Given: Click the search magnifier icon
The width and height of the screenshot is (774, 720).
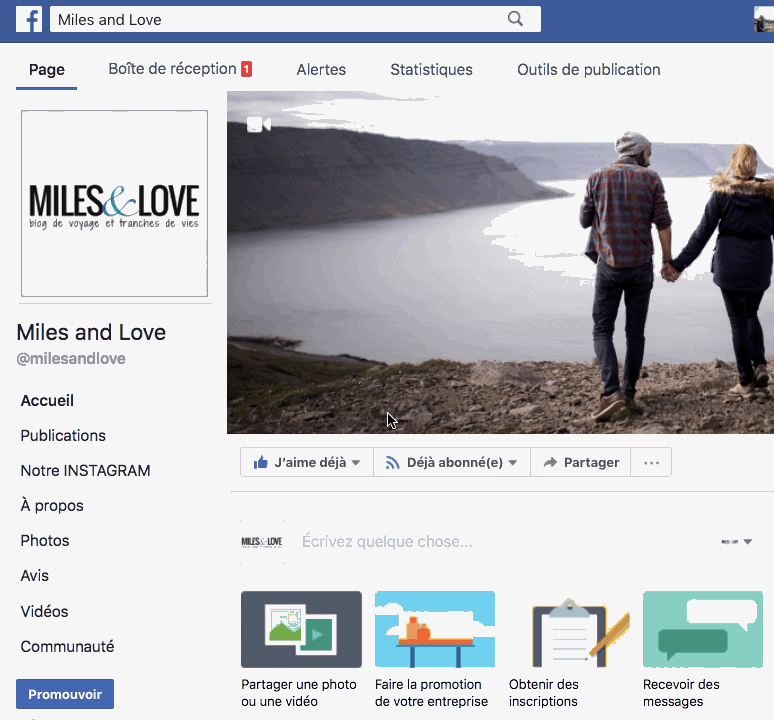Looking at the screenshot, I should [516, 19].
